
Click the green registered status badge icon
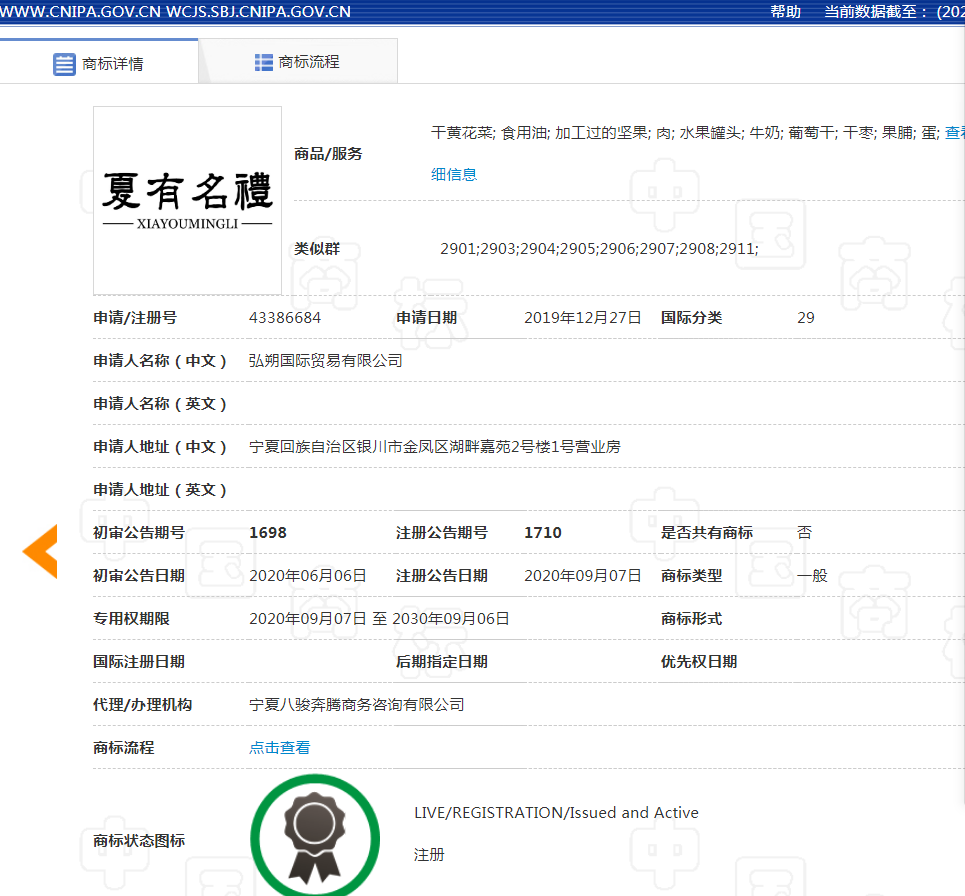coord(314,837)
